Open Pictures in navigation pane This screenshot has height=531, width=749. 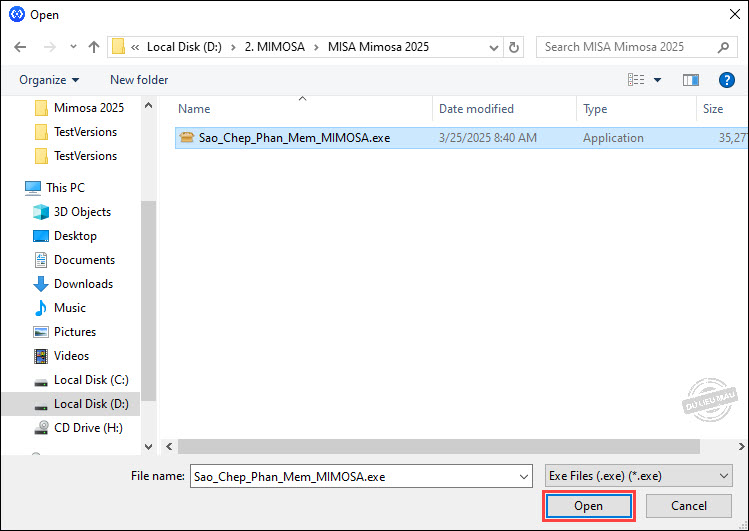64,331
